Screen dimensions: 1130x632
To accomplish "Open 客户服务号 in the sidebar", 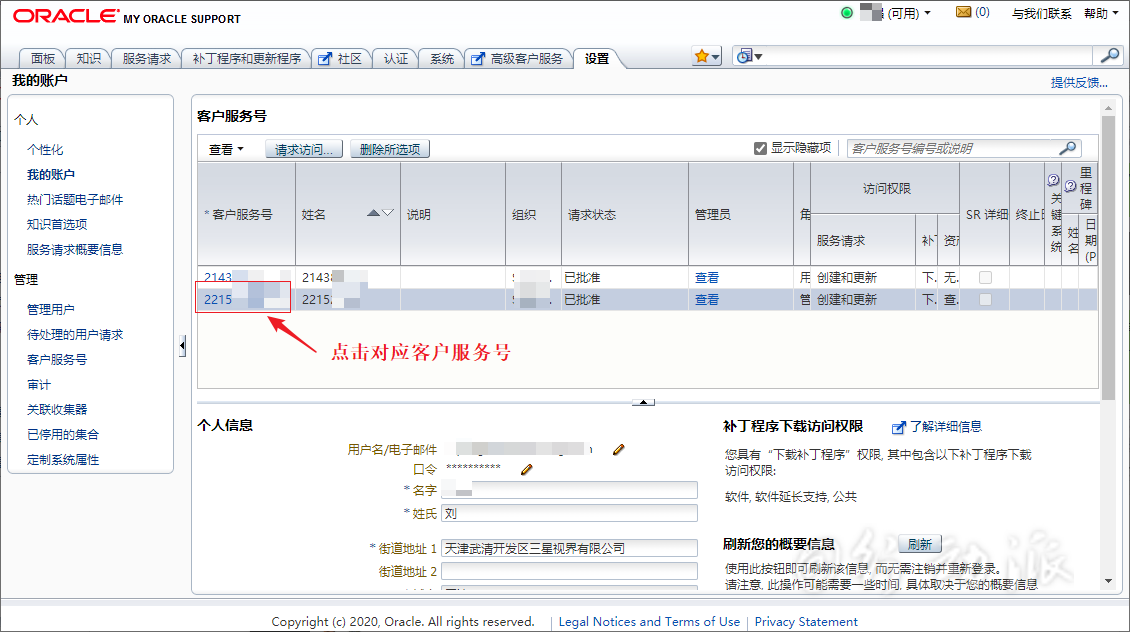I will click(57, 359).
